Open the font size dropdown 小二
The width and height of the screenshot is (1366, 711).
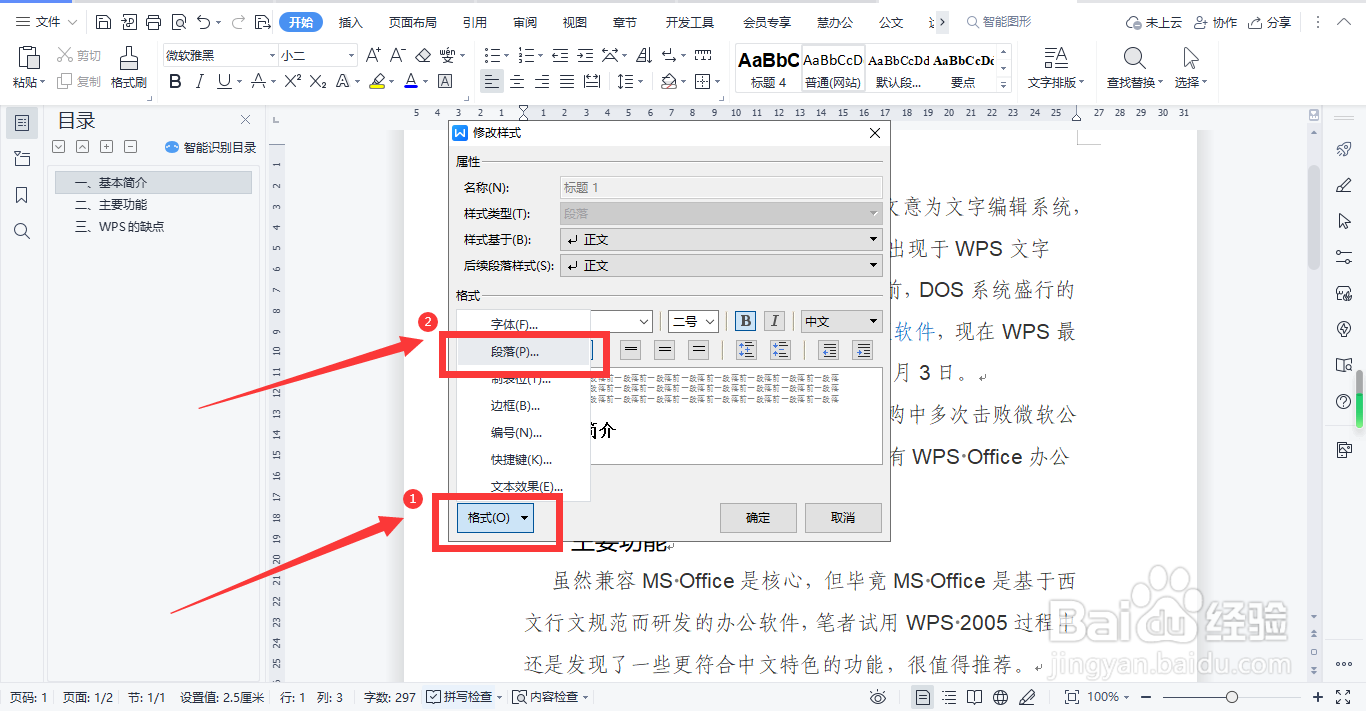(351, 56)
